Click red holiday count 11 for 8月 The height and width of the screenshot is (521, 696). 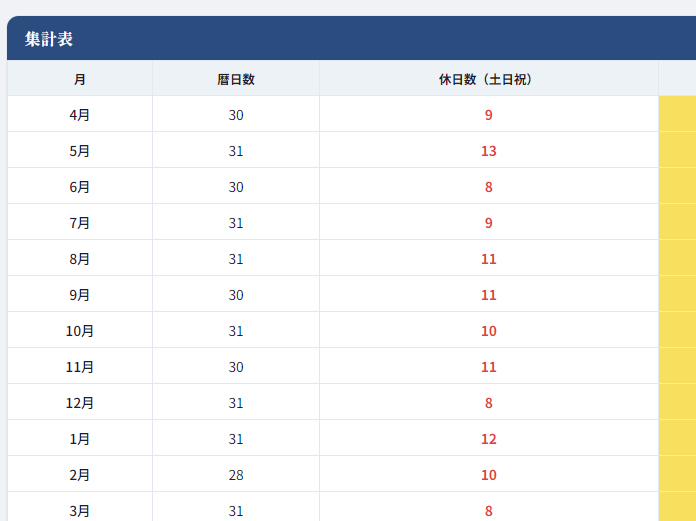(489, 259)
